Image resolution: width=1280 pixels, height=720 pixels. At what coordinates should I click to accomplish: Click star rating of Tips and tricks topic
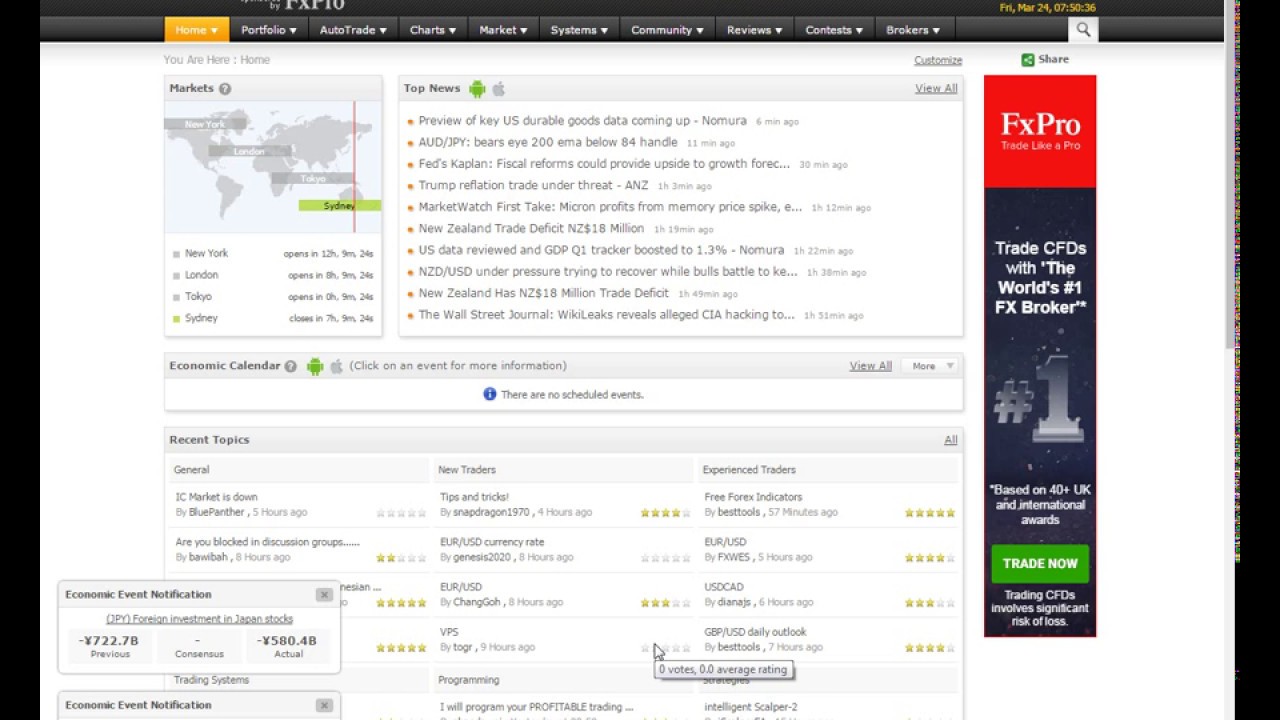[666, 513]
